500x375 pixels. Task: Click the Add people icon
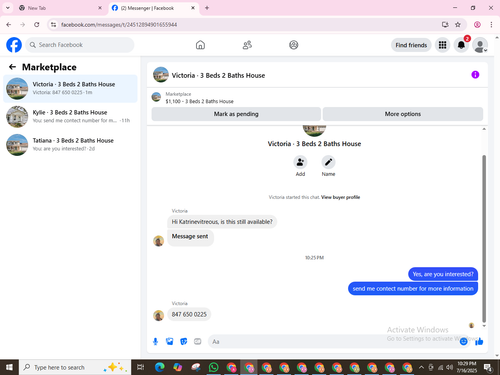(x=300, y=162)
